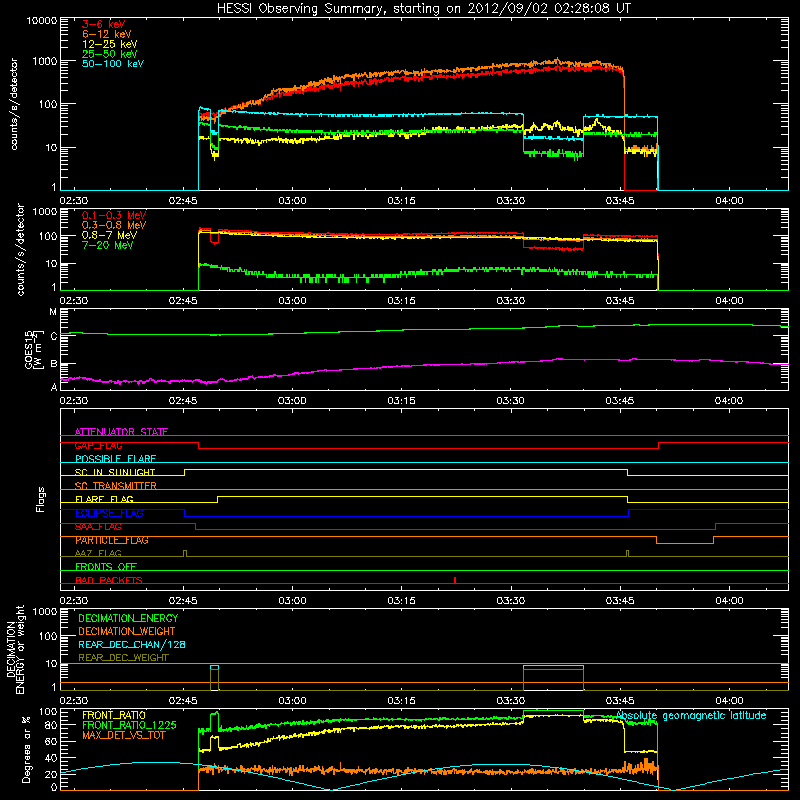Select 'REAR_DEC_WEIGHT' legend text
This screenshot has width=800, height=800.
pyautogui.click(x=123, y=658)
